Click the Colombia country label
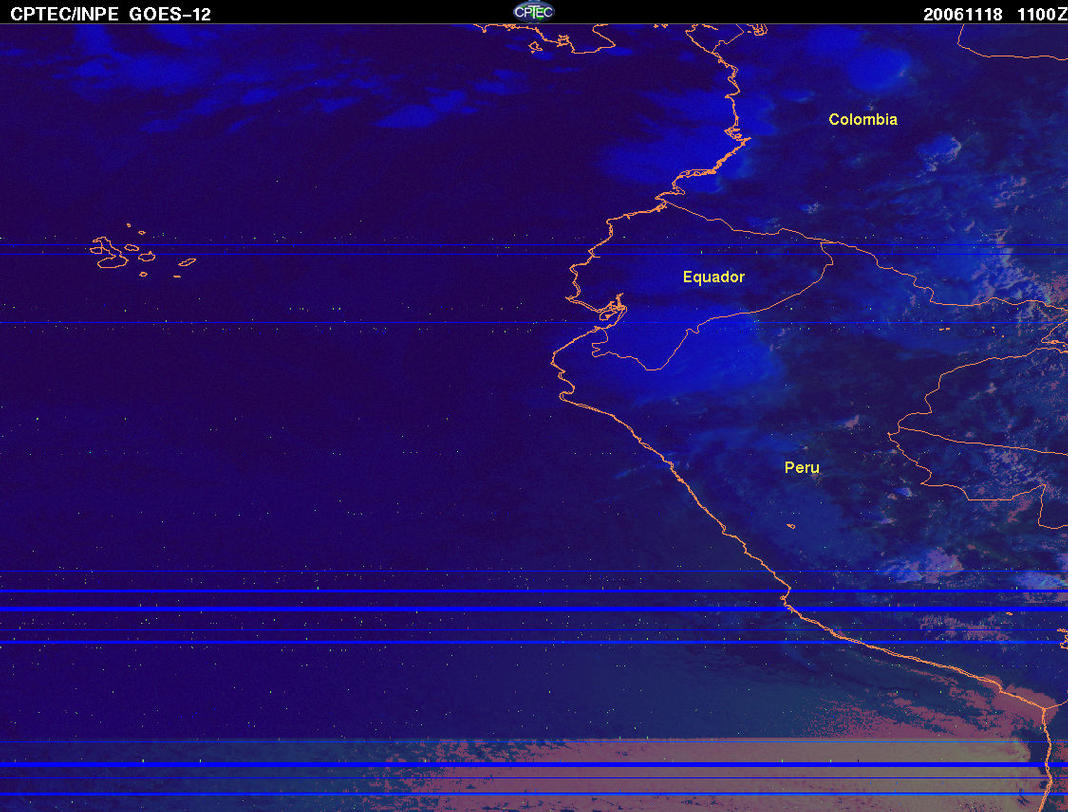The height and width of the screenshot is (812, 1068). [x=863, y=119]
